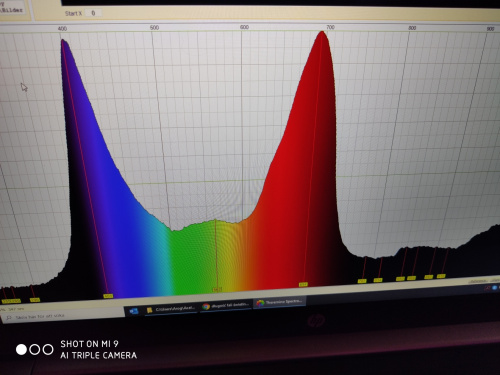Click the blue round system tray icon
Image resolution: width=500 pixels, height=375 pixels.
click(x=495, y=287)
